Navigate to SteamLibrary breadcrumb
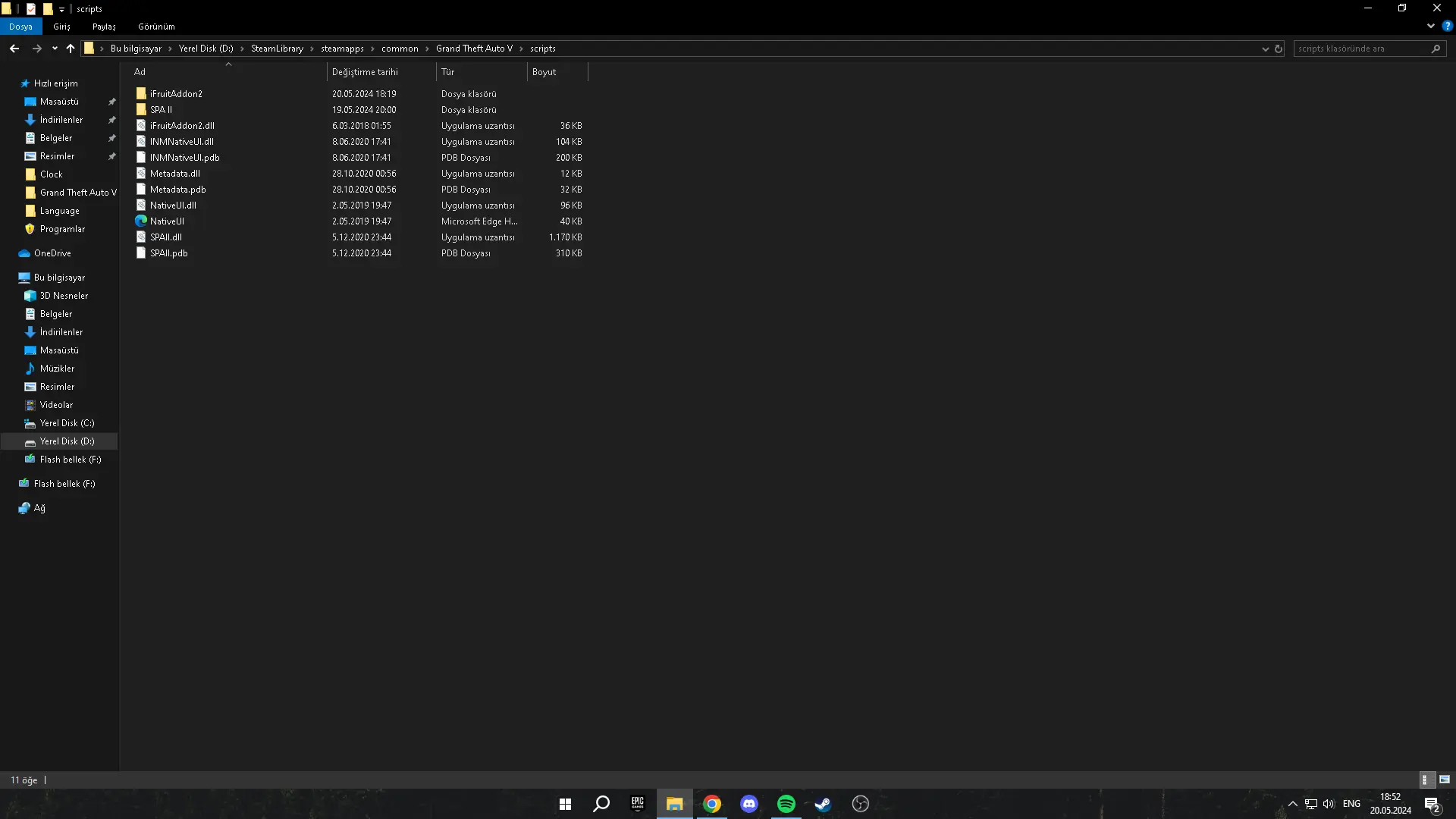Screen dimensions: 1456x819 [277, 49]
